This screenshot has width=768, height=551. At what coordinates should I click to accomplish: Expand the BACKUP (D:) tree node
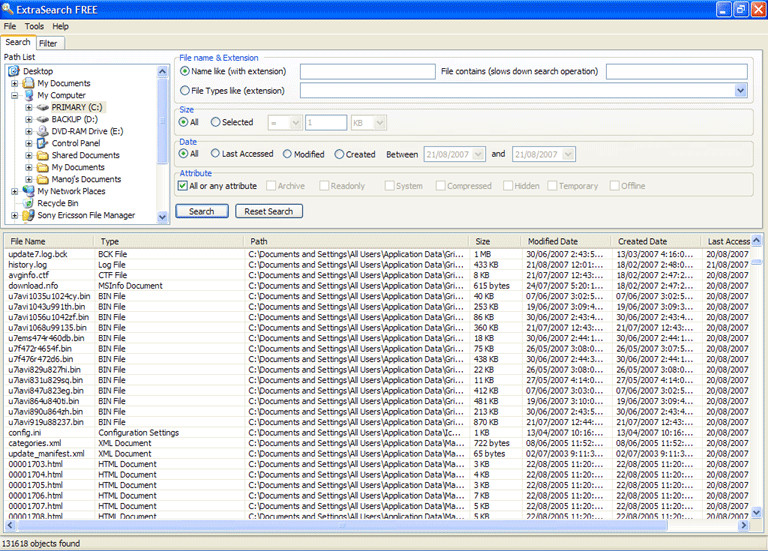tap(29, 119)
